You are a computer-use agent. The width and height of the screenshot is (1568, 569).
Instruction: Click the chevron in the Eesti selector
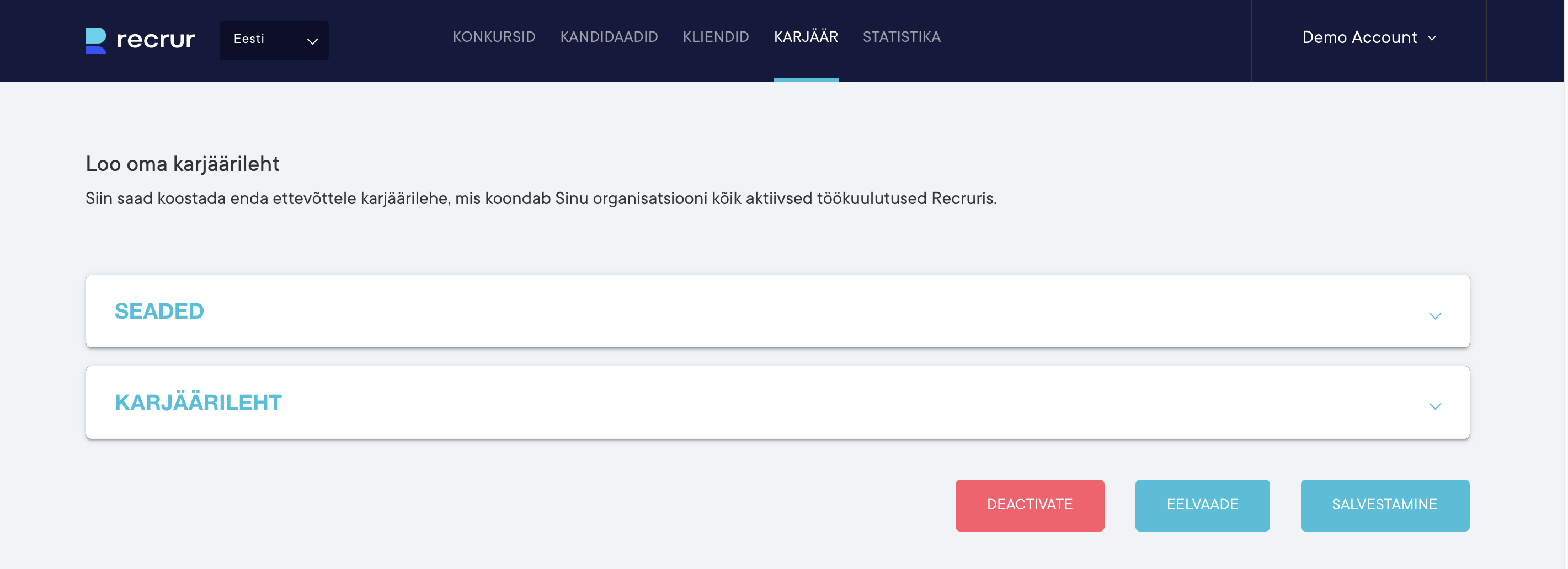(x=312, y=41)
